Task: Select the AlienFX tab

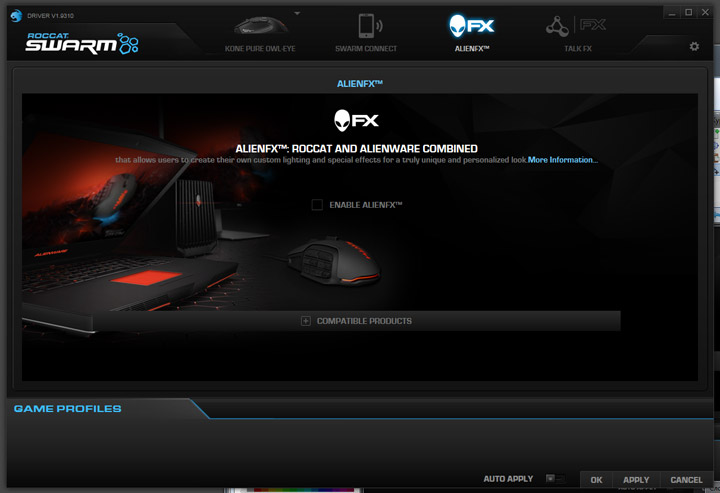Action: [x=472, y=33]
